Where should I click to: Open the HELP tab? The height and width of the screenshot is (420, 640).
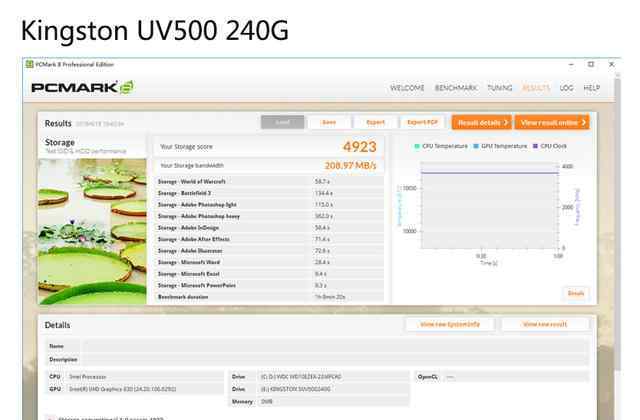point(591,88)
